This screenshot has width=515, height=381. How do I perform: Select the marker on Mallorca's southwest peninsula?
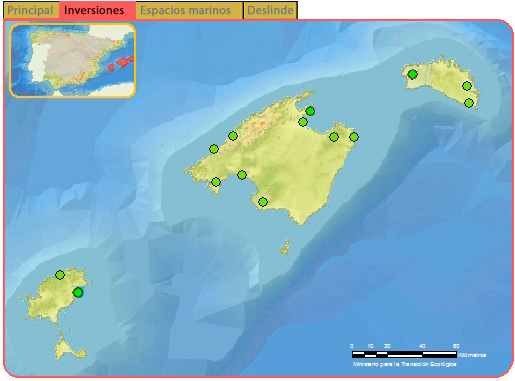[x=216, y=182]
